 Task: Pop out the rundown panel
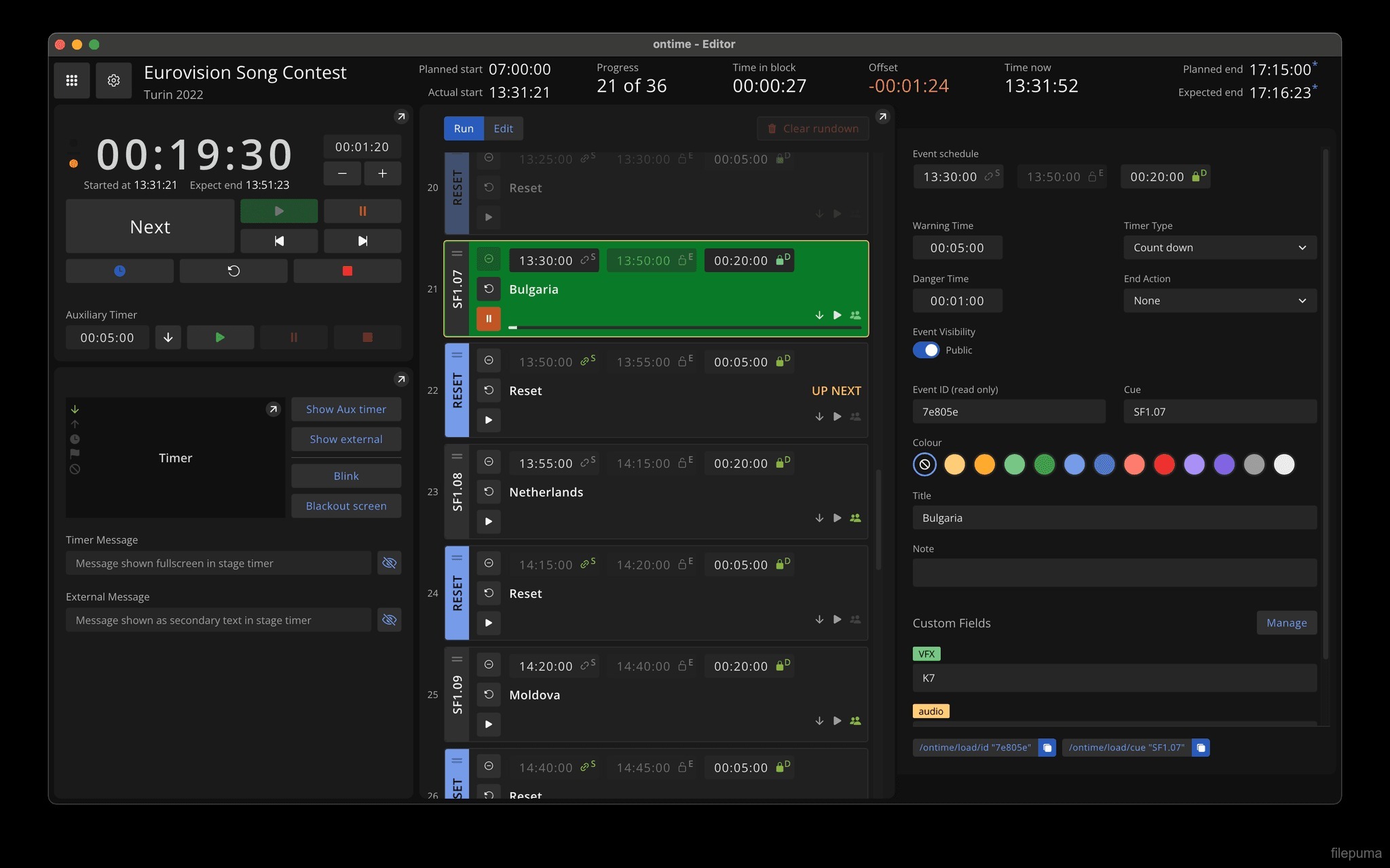(882, 117)
